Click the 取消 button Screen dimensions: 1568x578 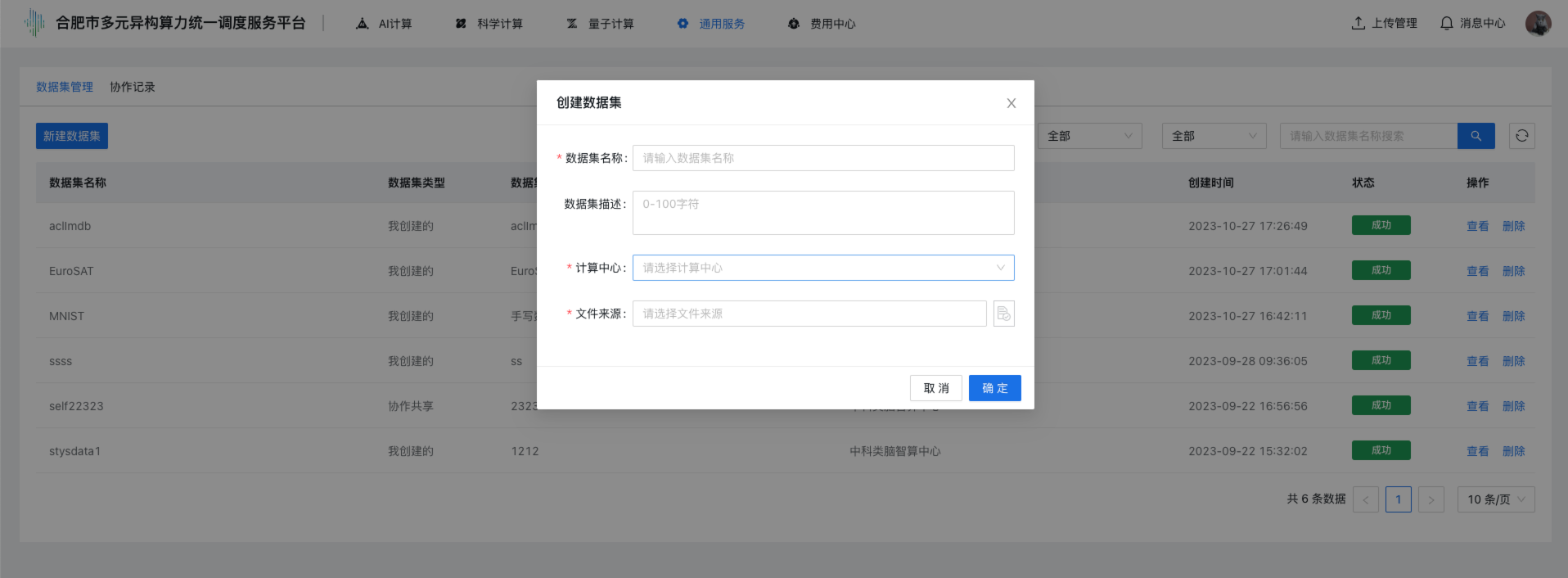(x=935, y=388)
